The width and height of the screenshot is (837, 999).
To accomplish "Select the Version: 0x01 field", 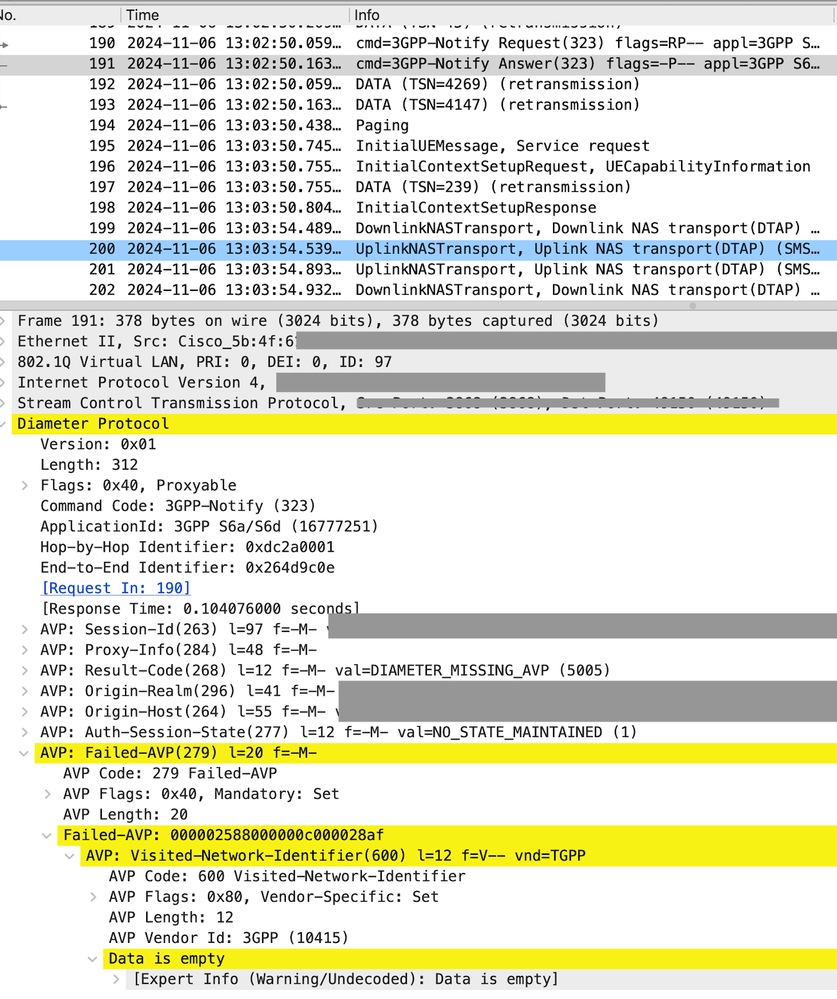I will (x=98, y=444).
